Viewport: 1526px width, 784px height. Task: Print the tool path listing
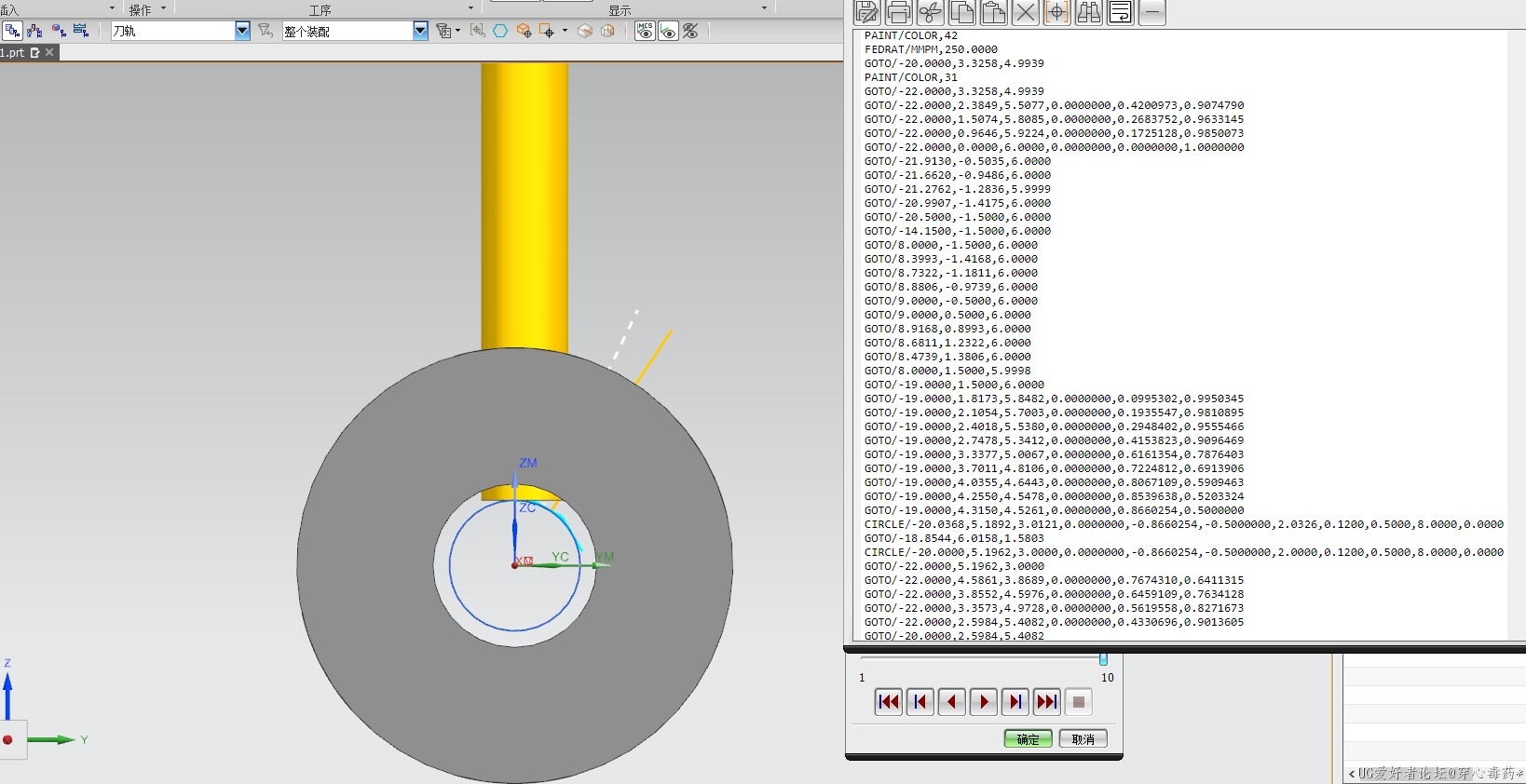pyautogui.click(x=899, y=13)
